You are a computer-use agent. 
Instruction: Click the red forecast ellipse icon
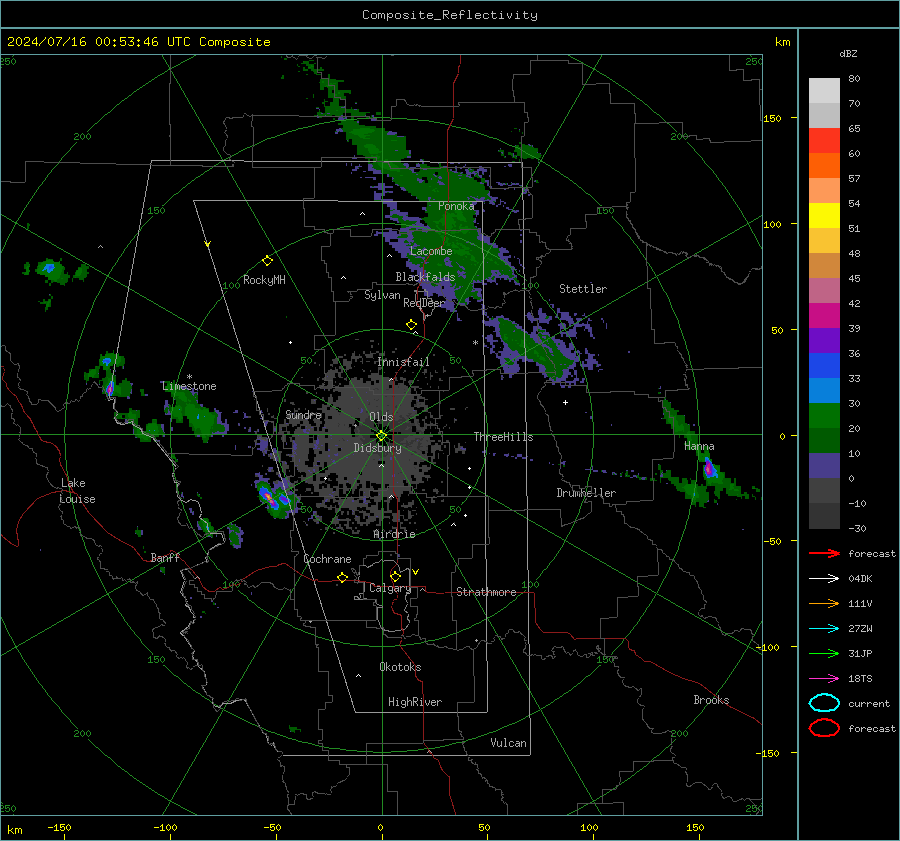pos(824,728)
